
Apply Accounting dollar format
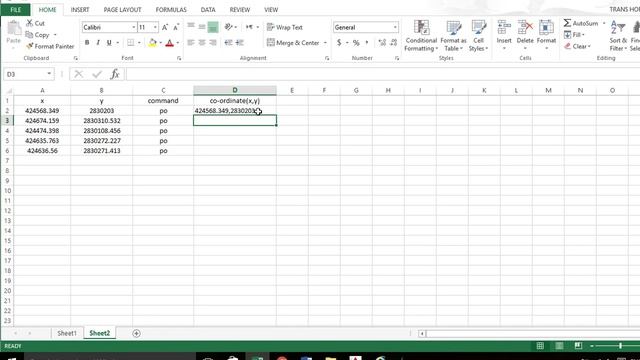pos(339,42)
